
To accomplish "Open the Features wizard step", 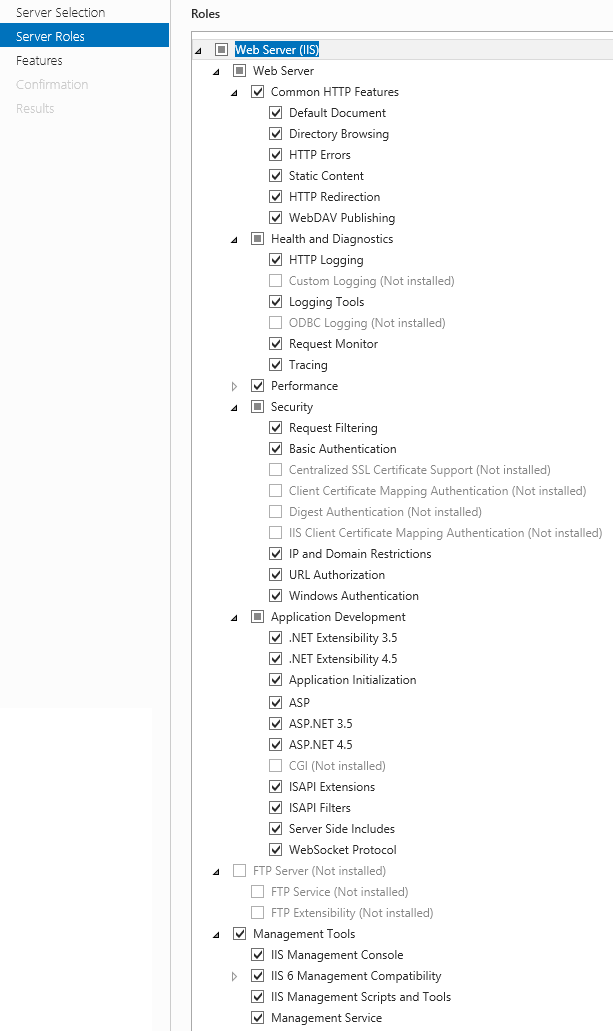I will point(39,60).
